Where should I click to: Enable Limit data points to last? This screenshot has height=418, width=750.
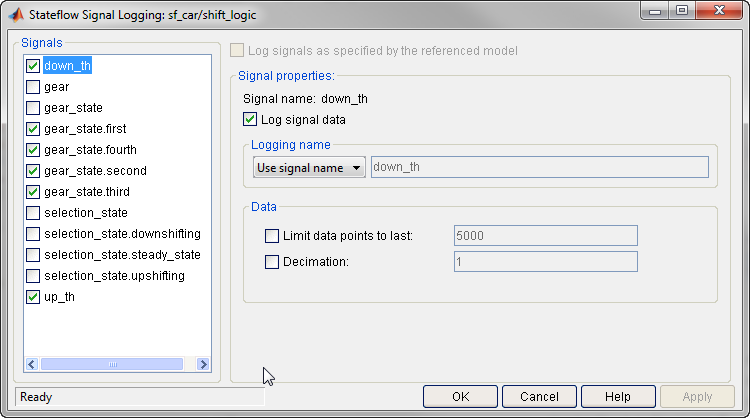(x=272, y=236)
